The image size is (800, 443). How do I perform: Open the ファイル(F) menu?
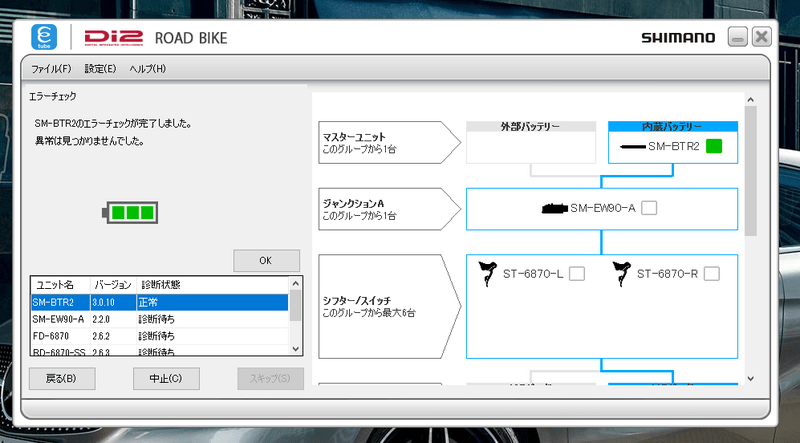(51, 69)
